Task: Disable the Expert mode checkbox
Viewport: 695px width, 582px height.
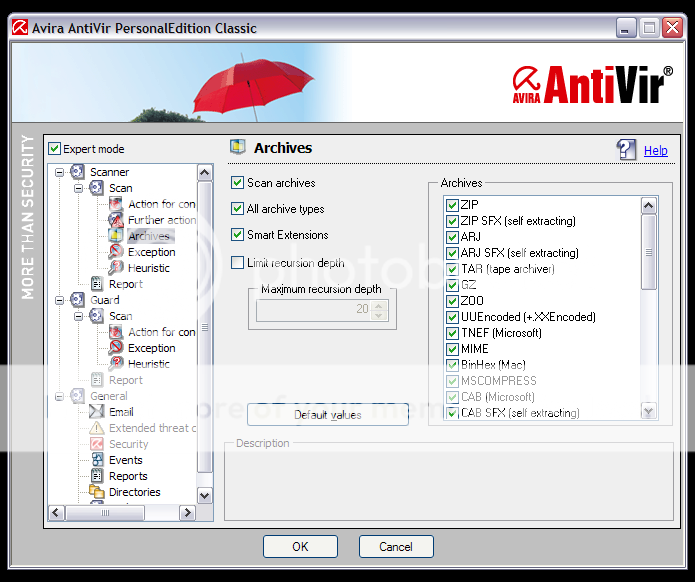Action: pos(55,149)
